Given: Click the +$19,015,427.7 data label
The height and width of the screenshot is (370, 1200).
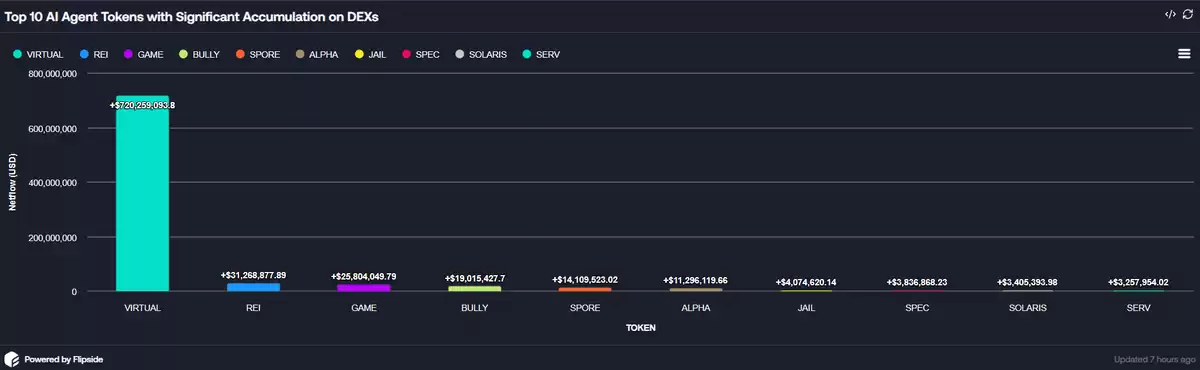Looking at the screenshot, I should click(x=474, y=278).
